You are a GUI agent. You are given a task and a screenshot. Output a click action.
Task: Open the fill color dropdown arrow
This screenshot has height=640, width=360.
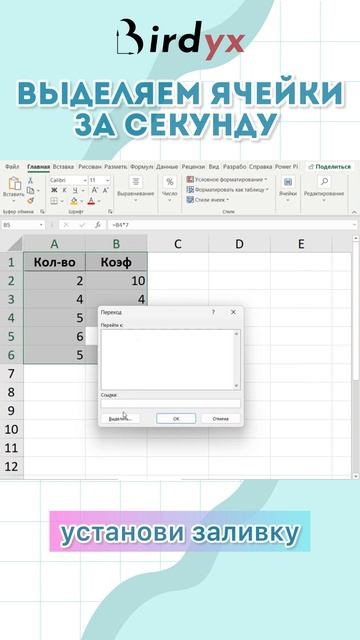(81, 201)
